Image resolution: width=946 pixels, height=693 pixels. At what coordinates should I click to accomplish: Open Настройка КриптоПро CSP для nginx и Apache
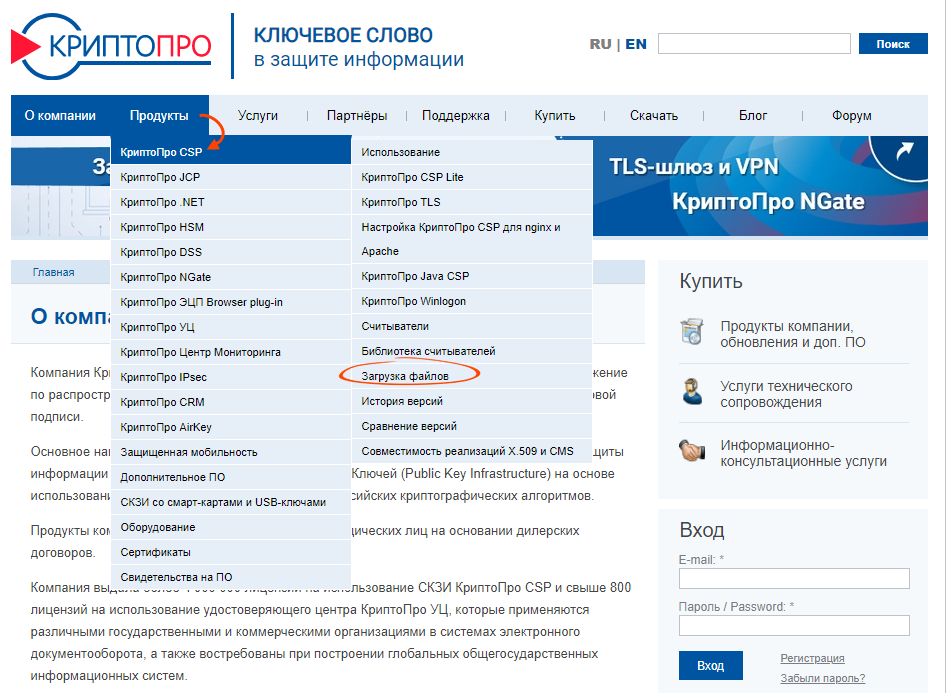[472, 239]
